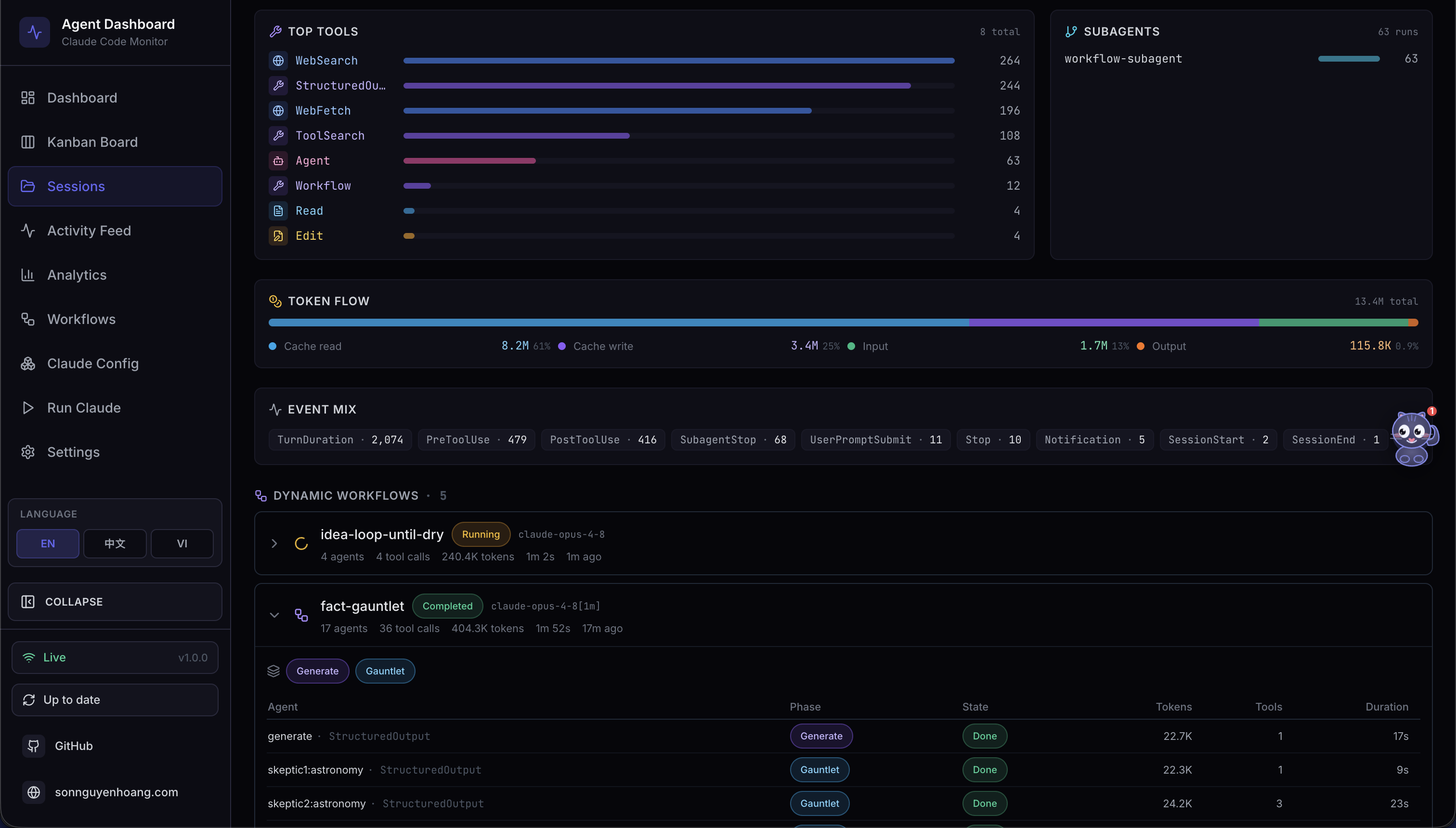Open the Kanban Board page
The image size is (1456, 828).
click(115, 142)
